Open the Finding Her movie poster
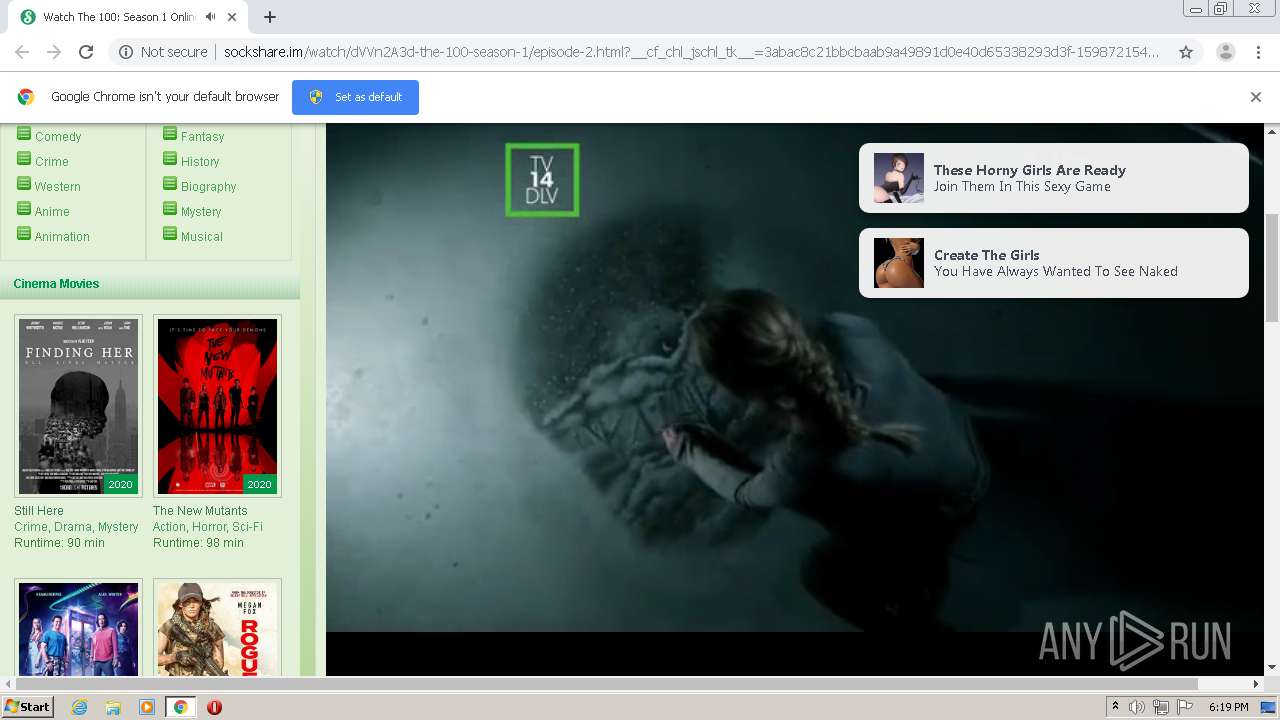 (x=78, y=406)
